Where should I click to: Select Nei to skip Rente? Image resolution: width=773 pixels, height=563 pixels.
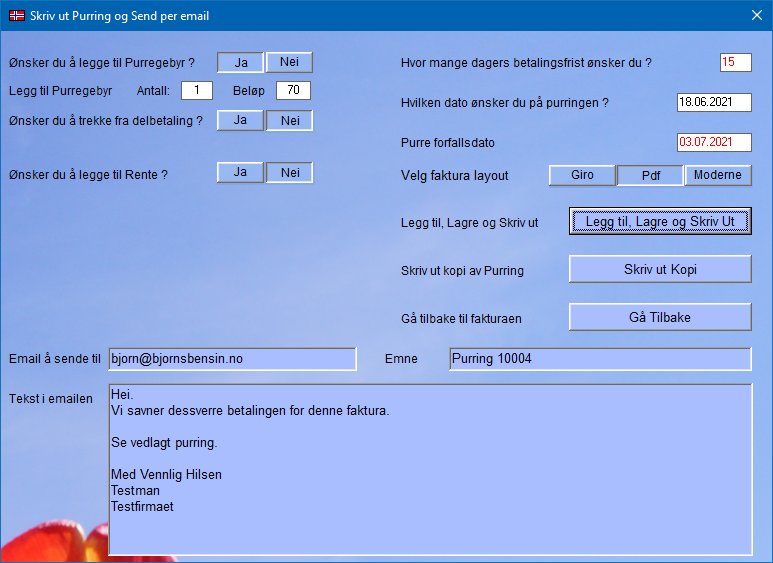pyautogui.click(x=289, y=173)
